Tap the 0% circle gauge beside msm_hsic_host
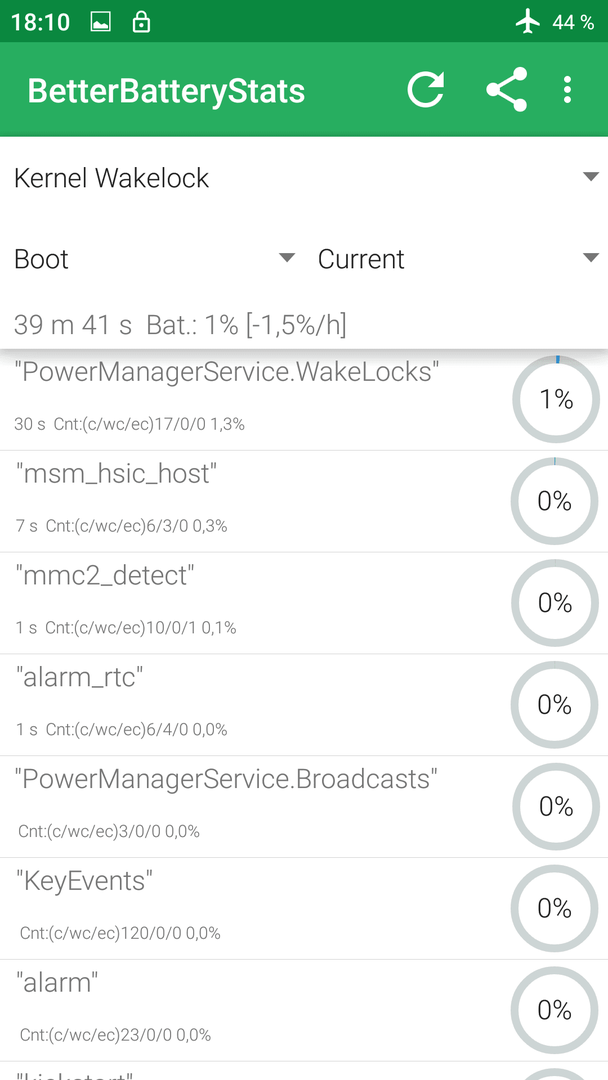Image resolution: width=608 pixels, height=1080 pixels. 555,501
